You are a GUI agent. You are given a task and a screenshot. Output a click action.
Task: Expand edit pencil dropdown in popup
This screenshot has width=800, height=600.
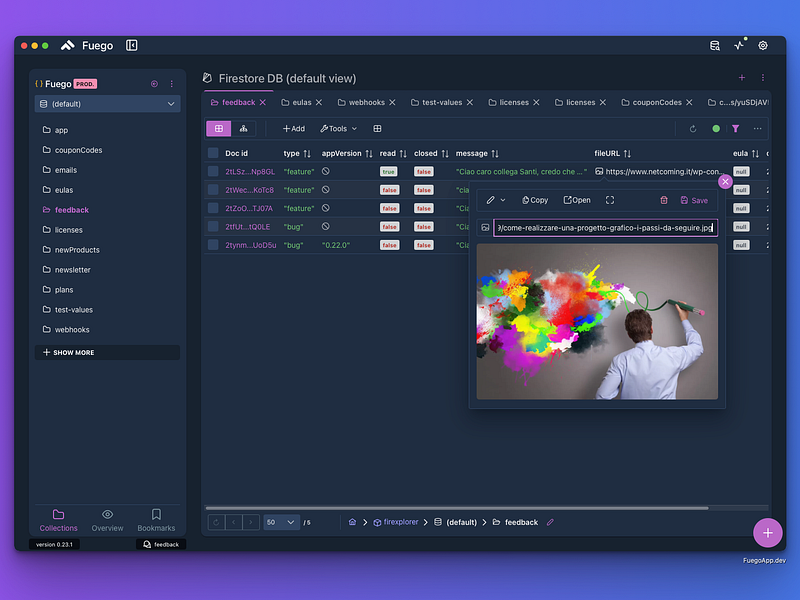point(495,200)
